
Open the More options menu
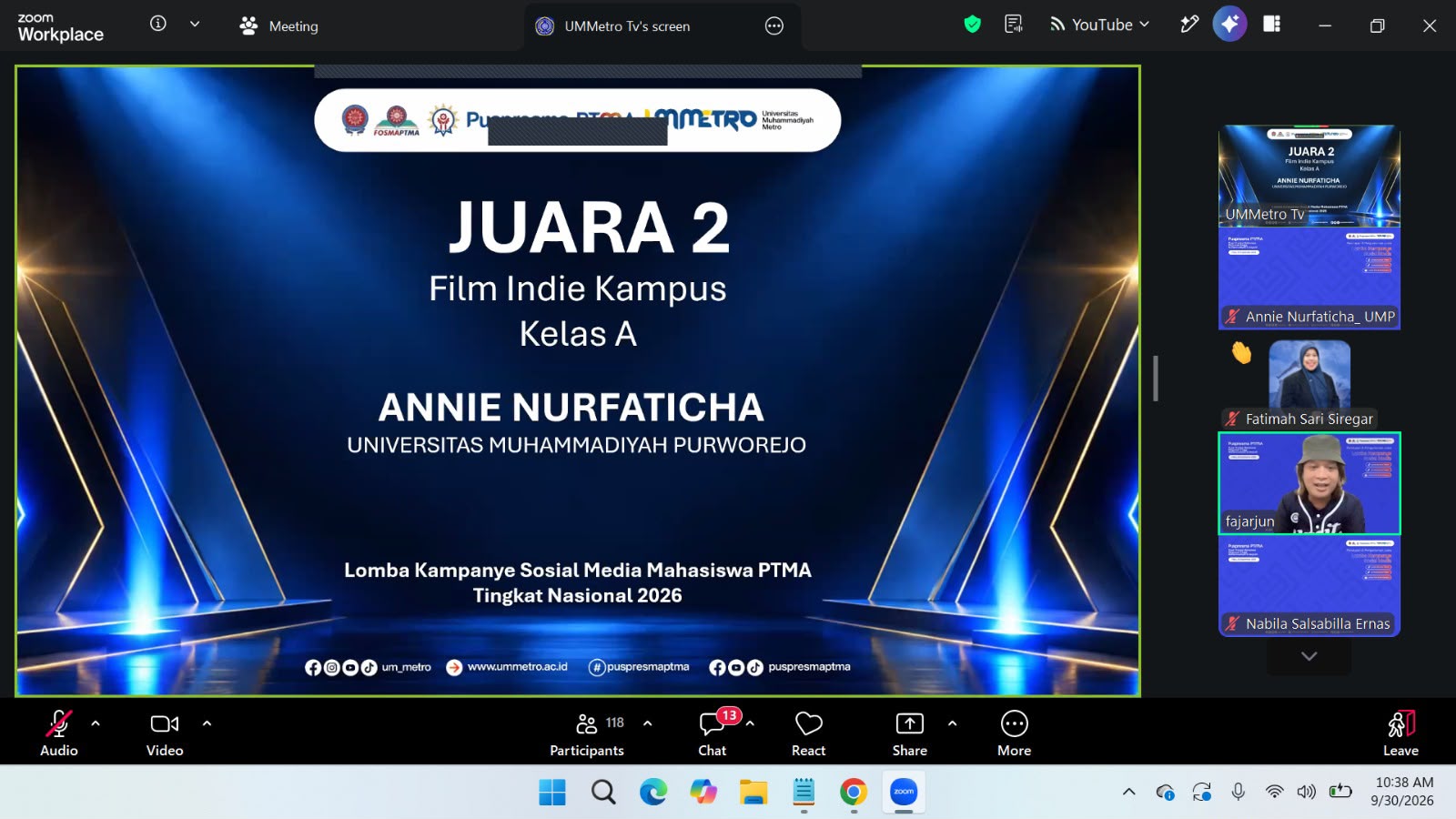pyautogui.click(x=1015, y=733)
